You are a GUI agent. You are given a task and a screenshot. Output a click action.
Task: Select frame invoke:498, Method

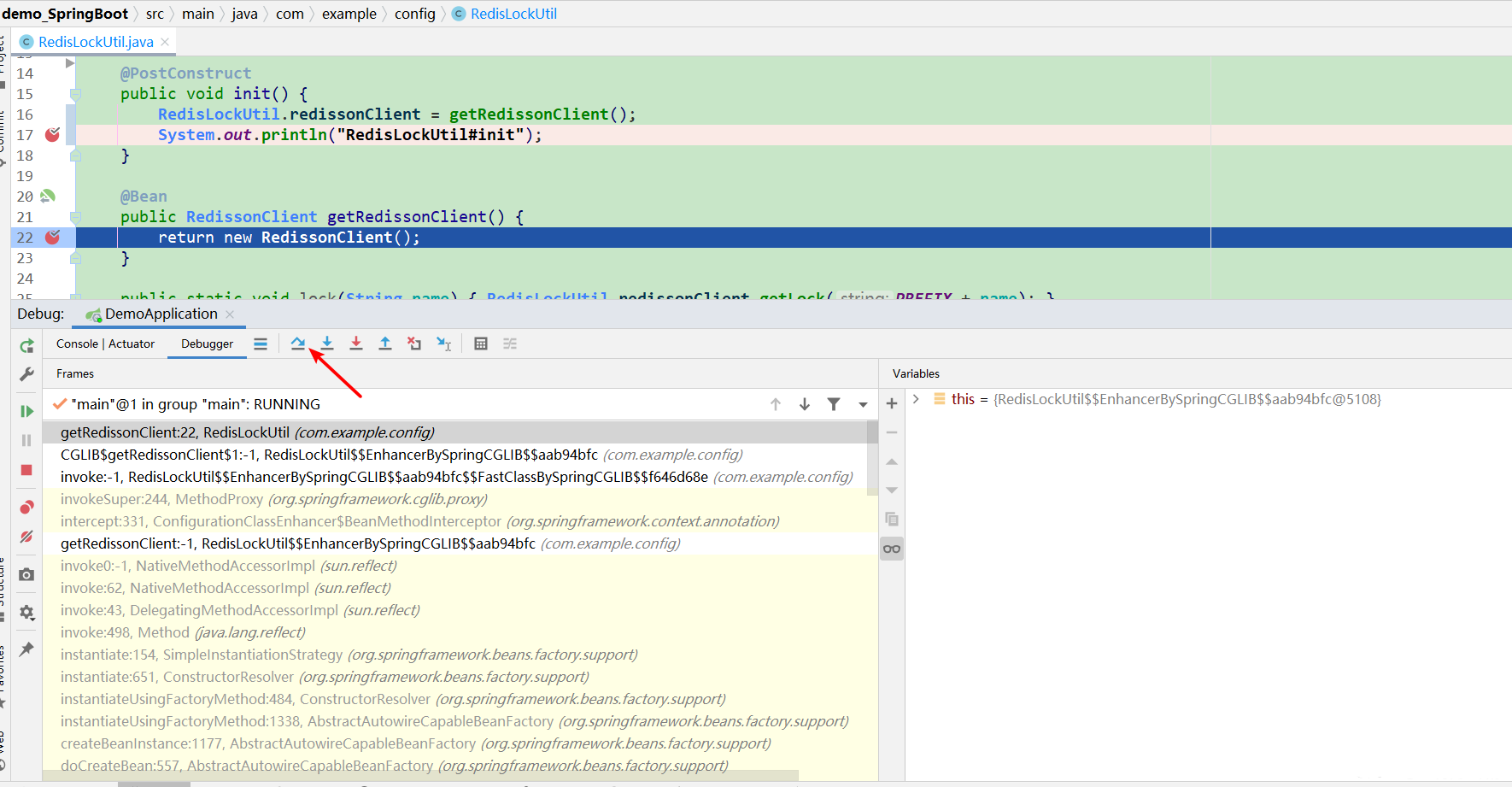click(460, 632)
